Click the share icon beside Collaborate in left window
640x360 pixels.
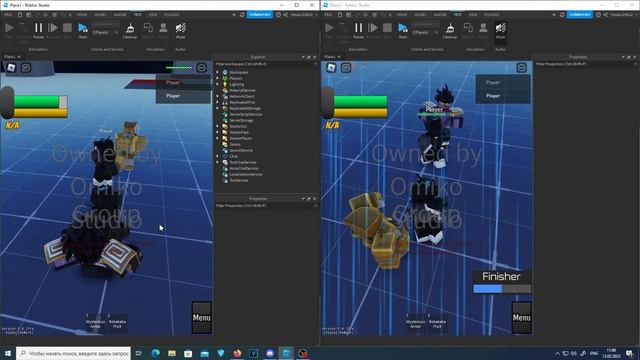coord(285,15)
